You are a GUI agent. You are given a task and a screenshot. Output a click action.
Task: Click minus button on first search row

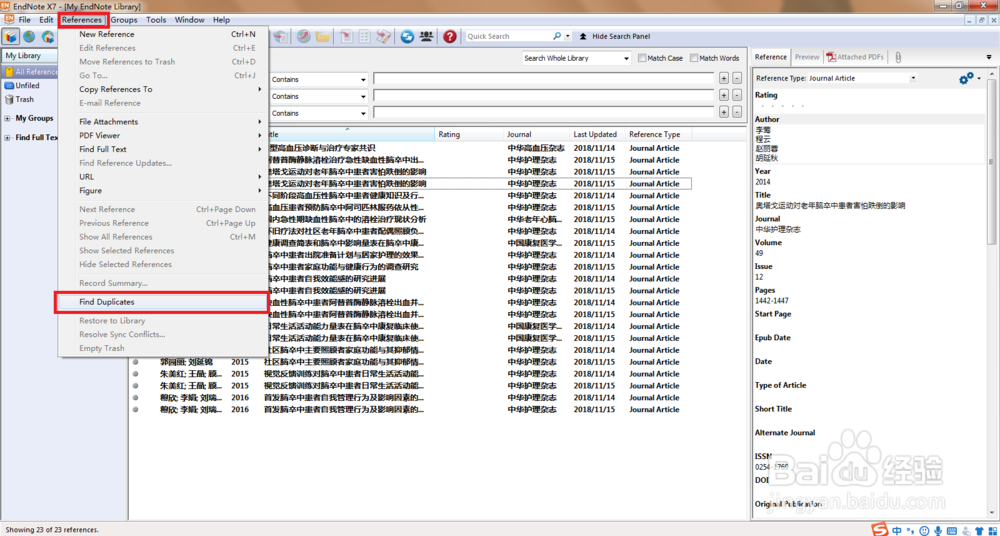(x=737, y=78)
